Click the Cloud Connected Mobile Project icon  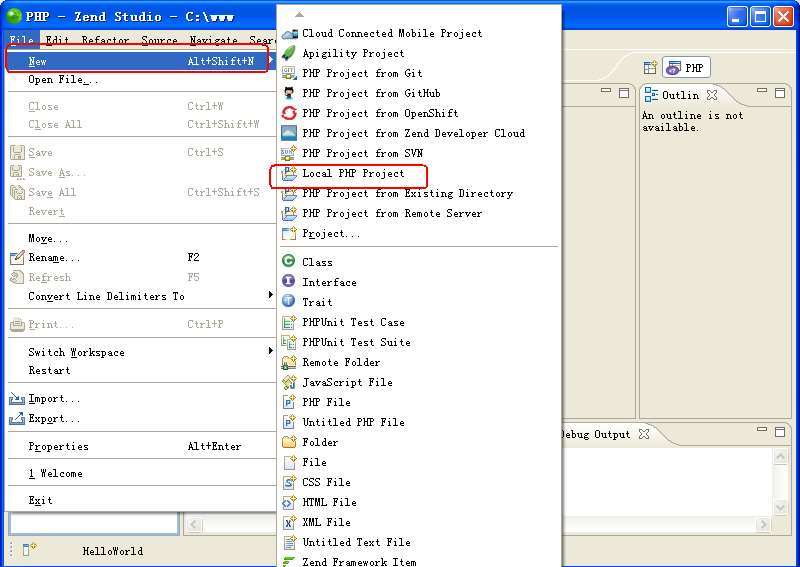(289, 34)
